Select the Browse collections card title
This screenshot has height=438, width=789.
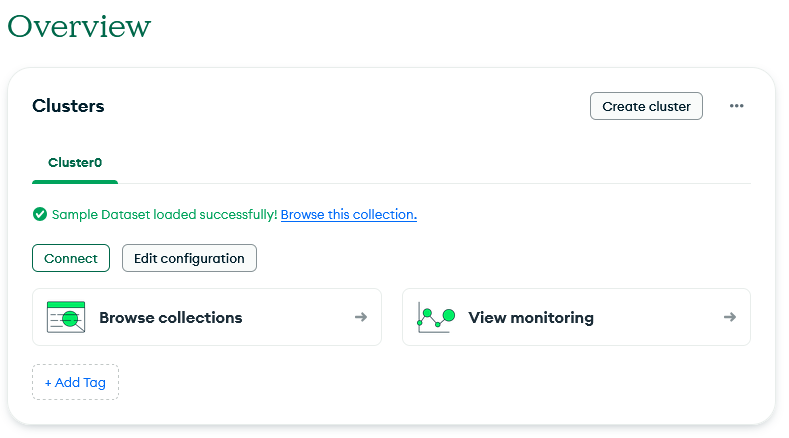pos(170,317)
